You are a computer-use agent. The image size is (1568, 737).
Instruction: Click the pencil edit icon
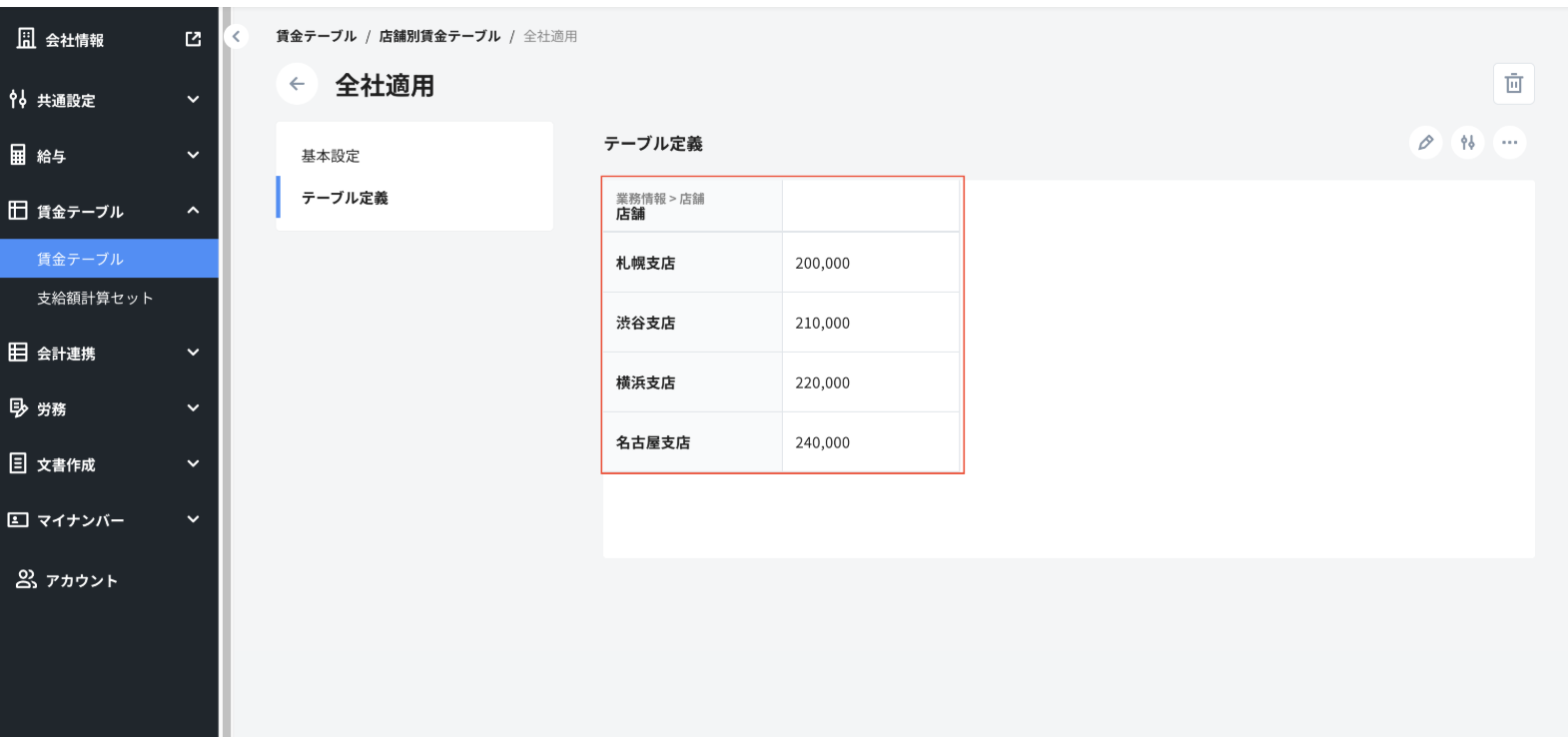[x=1425, y=143]
